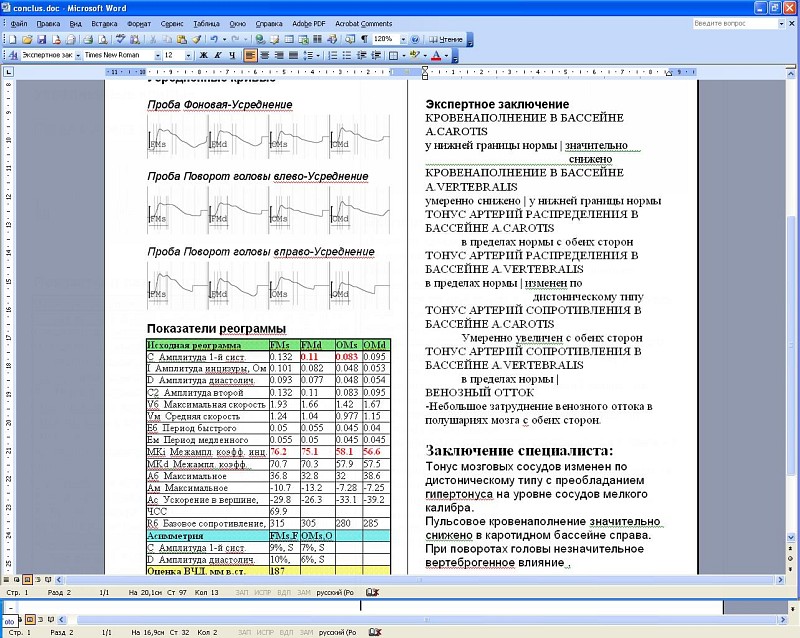Open the Acrobat Comments menu
Image resolution: width=800 pixels, height=638 pixels.
point(363,23)
